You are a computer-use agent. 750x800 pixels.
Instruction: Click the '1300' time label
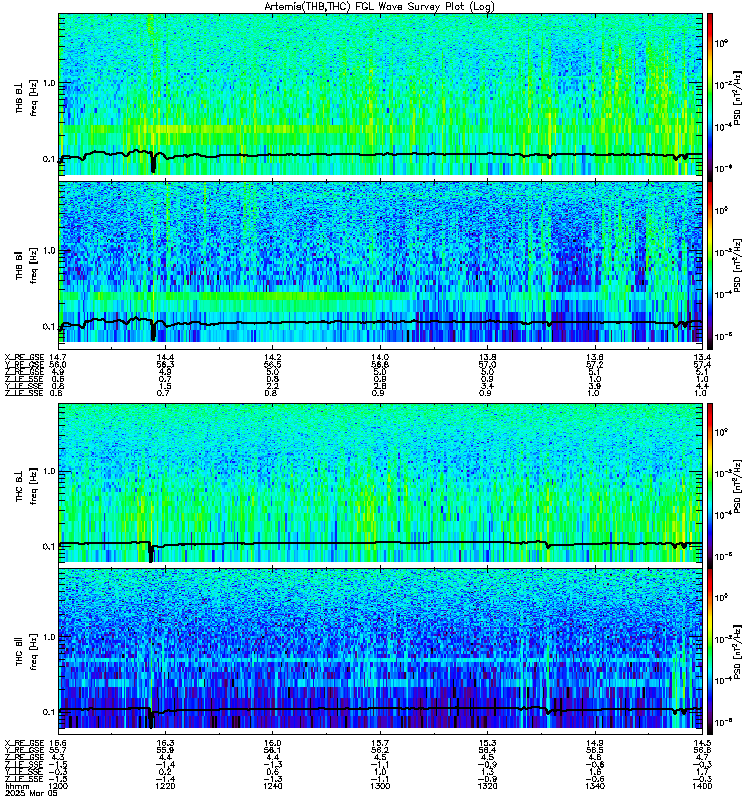coord(380,786)
